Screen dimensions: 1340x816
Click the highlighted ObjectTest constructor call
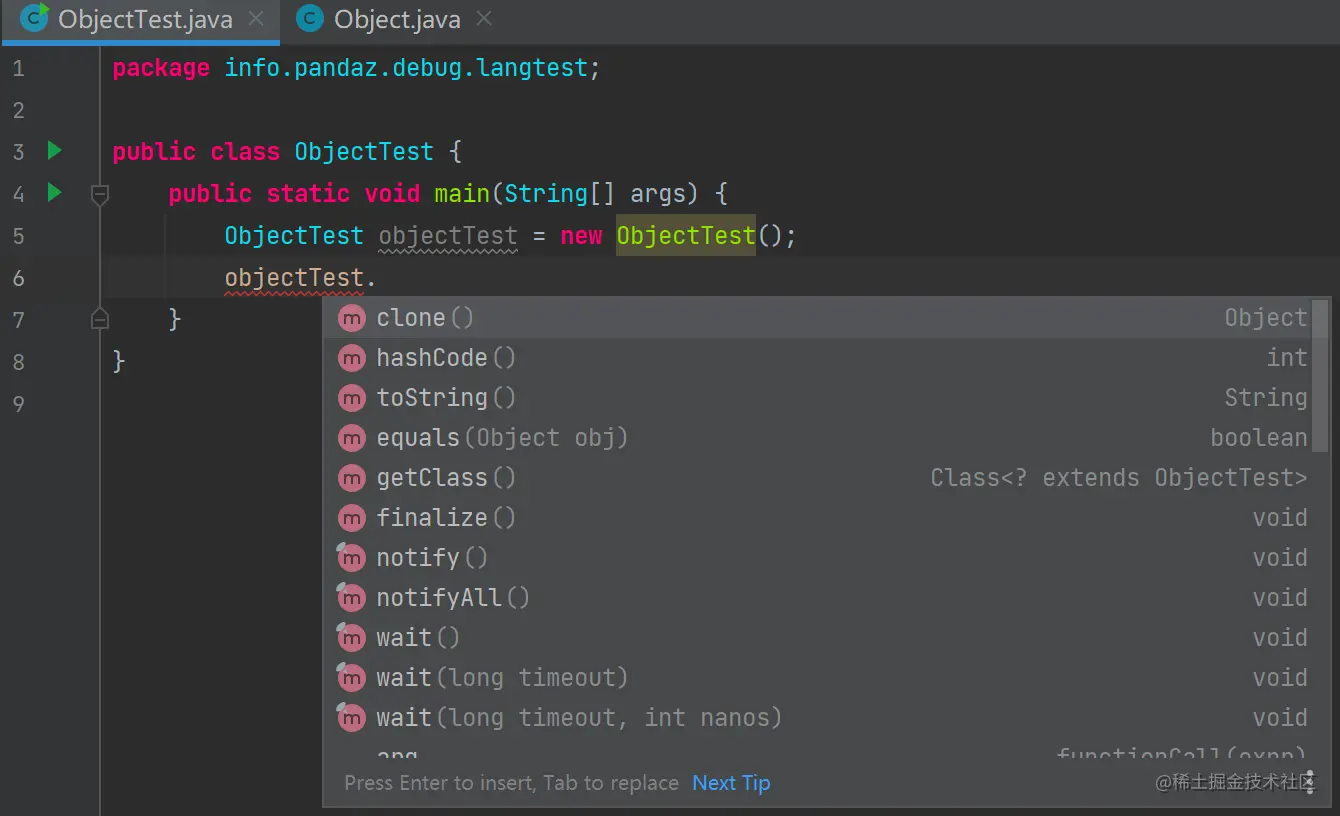(686, 236)
